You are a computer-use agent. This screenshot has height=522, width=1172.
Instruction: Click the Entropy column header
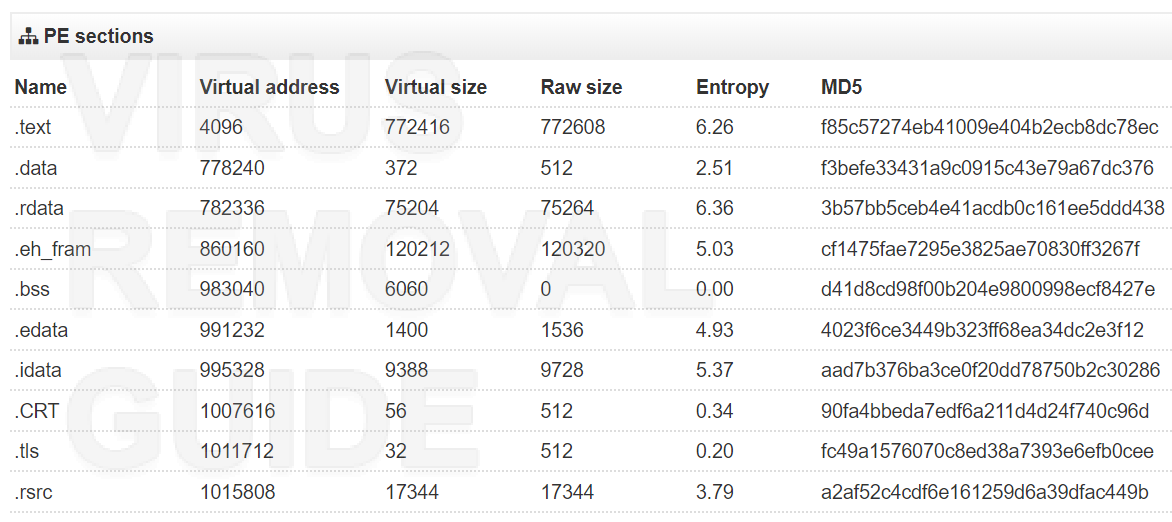[x=732, y=87]
